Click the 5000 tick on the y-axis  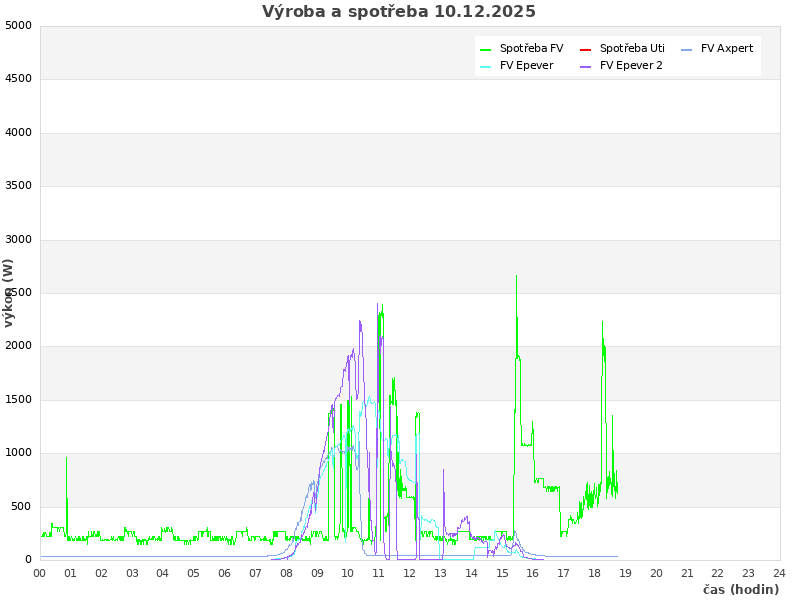tap(18, 25)
